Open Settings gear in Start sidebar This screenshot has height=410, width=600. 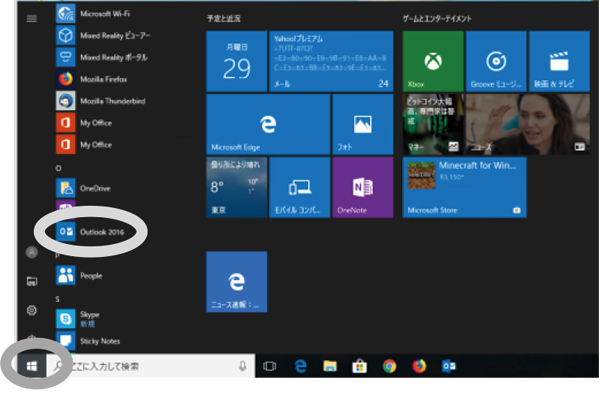click(x=32, y=310)
